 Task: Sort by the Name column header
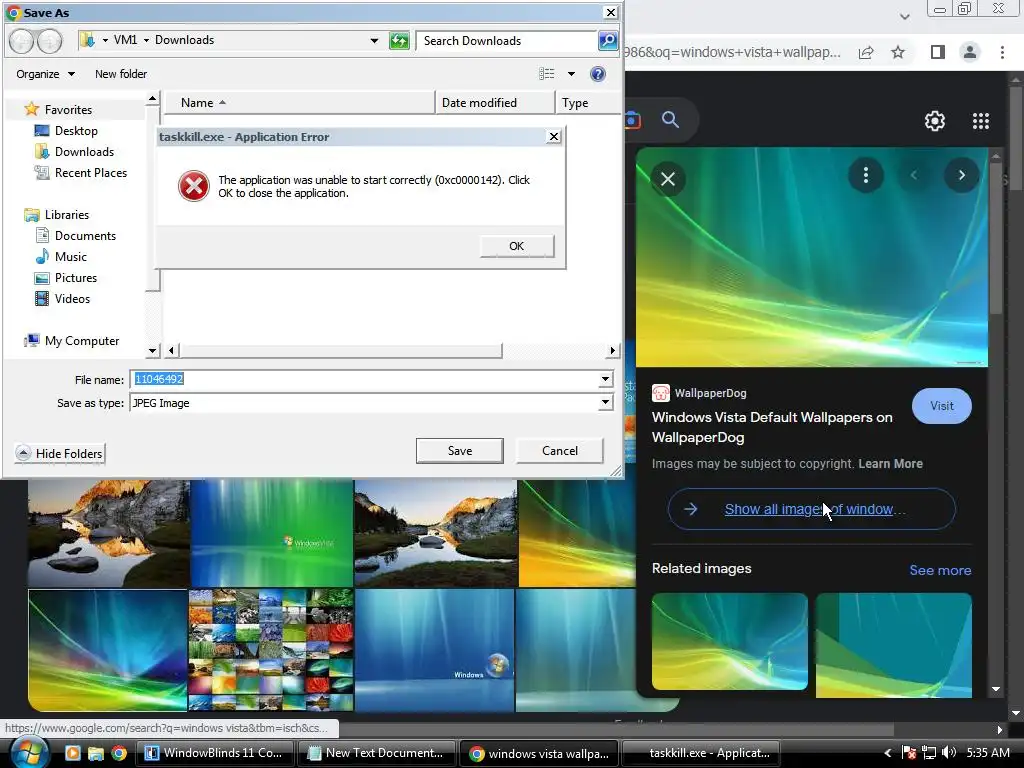click(299, 103)
